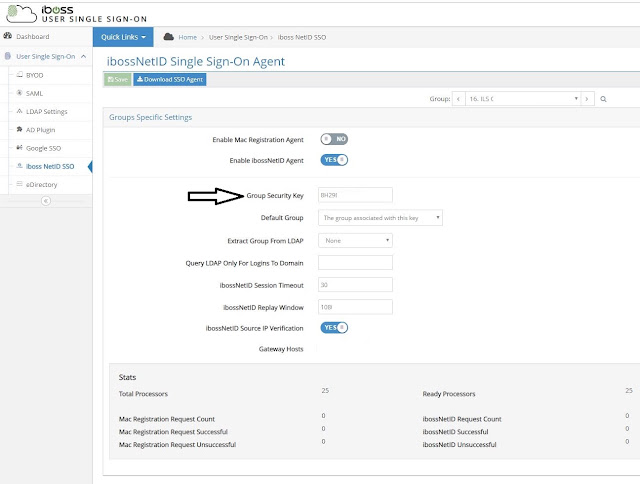640x484 pixels.
Task: Toggle Enable Mac Registration Agent switch
Action: pyautogui.click(x=334, y=139)
